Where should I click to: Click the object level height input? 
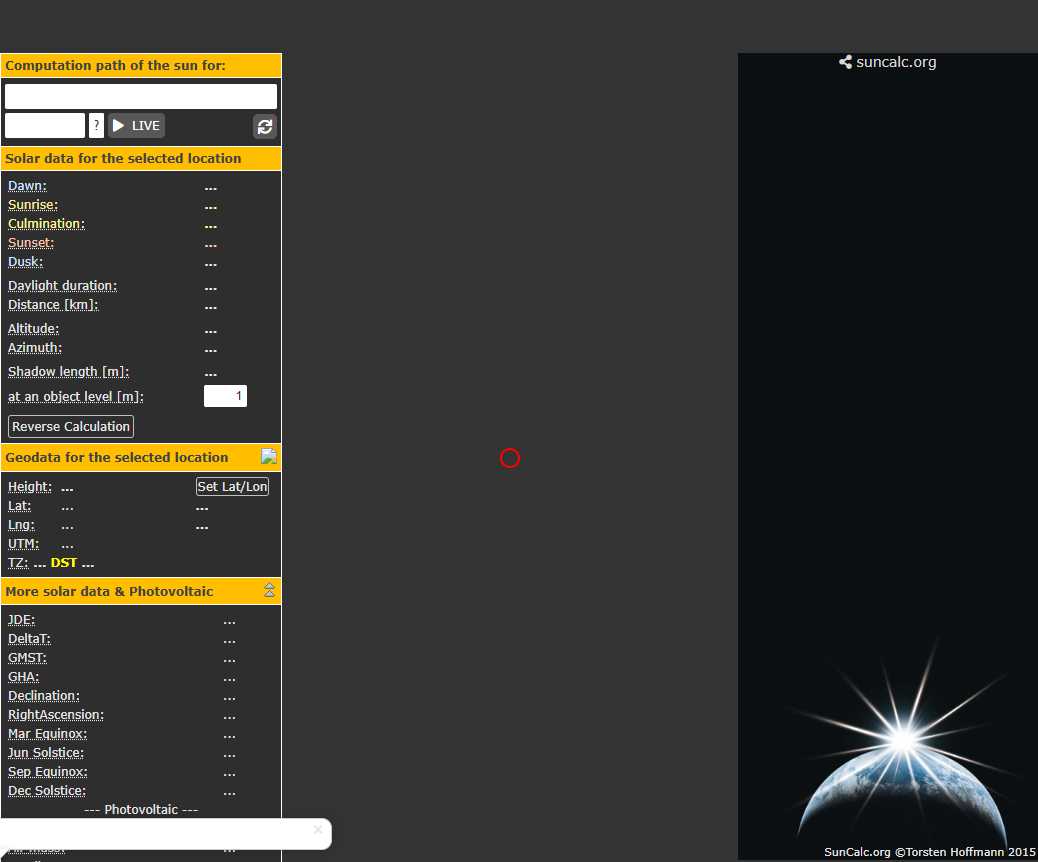pyautogui.click(x=225, y=396)
